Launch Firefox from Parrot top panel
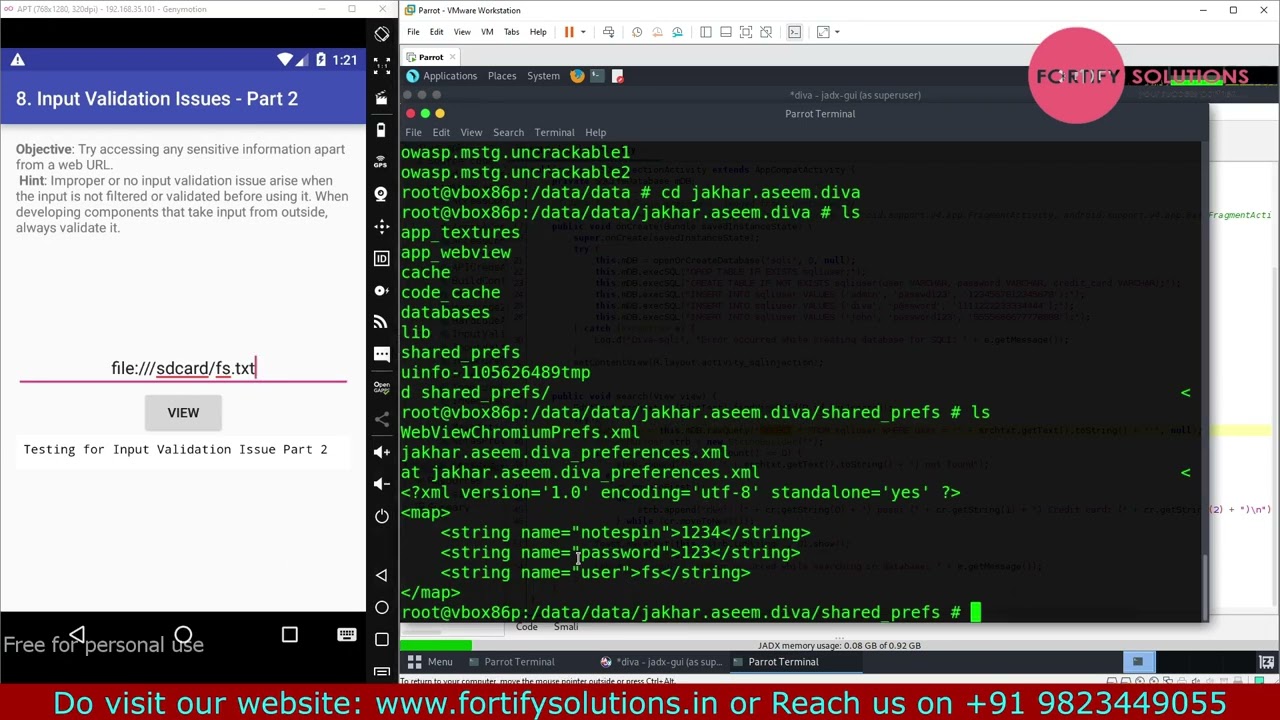1280x720 pixels. click(577, 76)
